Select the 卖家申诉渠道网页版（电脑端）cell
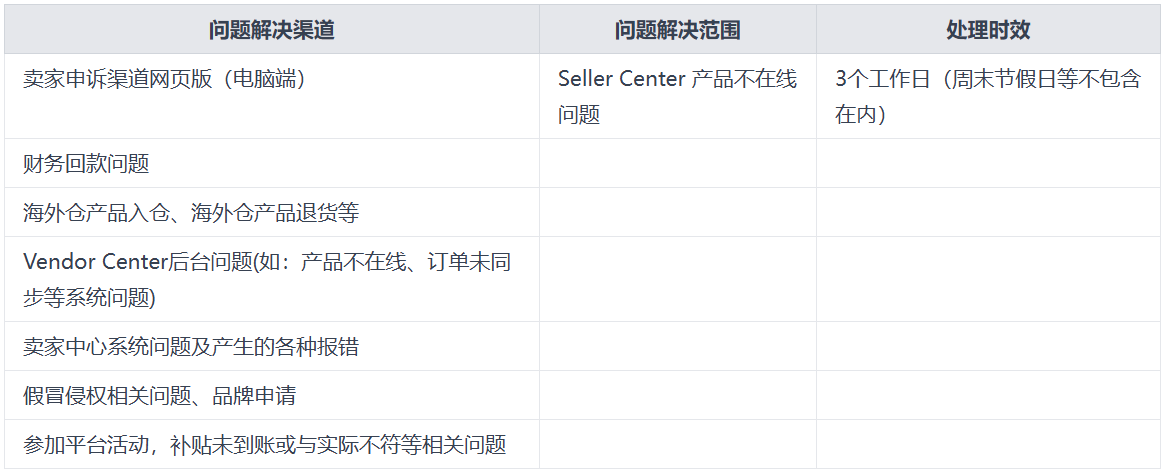Image resolution: width=1165 pixels, height=471 pixels. click(x=272, y=96)
